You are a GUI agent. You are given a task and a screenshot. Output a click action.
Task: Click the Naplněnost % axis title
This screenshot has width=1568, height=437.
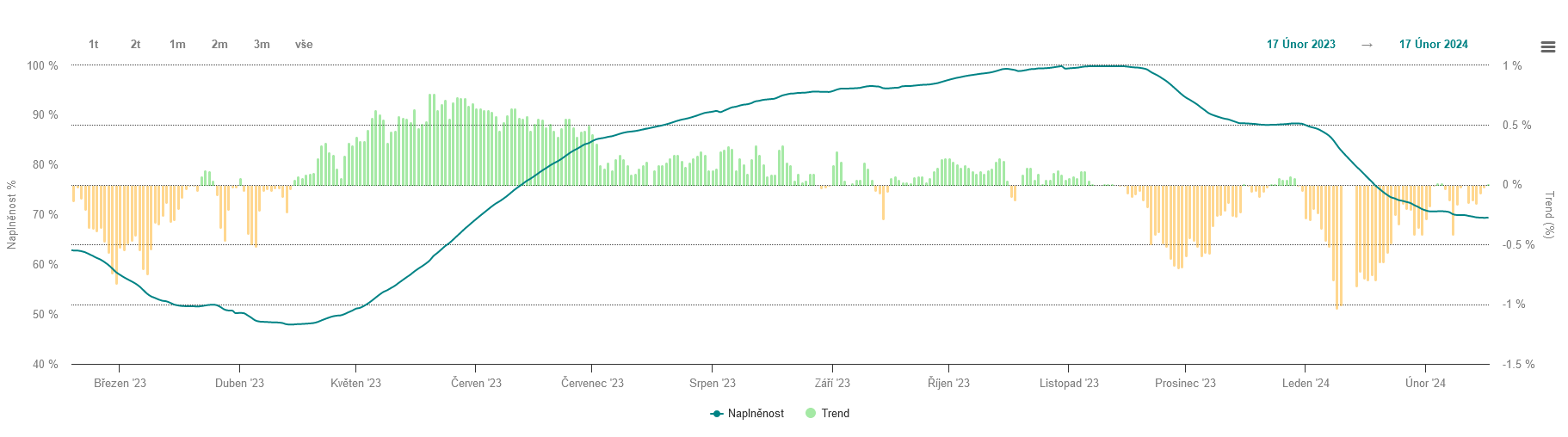[x=12, y=215]
